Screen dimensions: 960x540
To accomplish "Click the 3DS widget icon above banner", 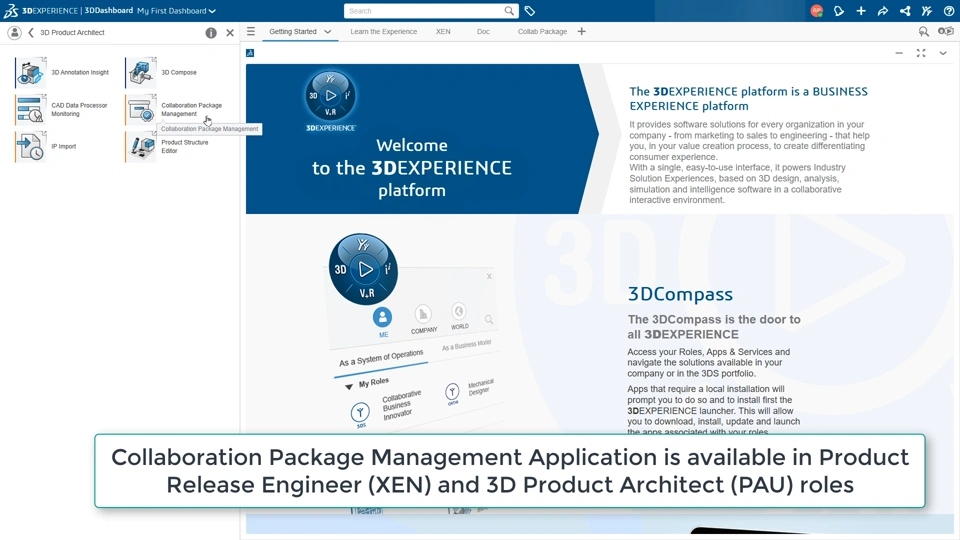I will pyautogui.click(x=250, y=53).
